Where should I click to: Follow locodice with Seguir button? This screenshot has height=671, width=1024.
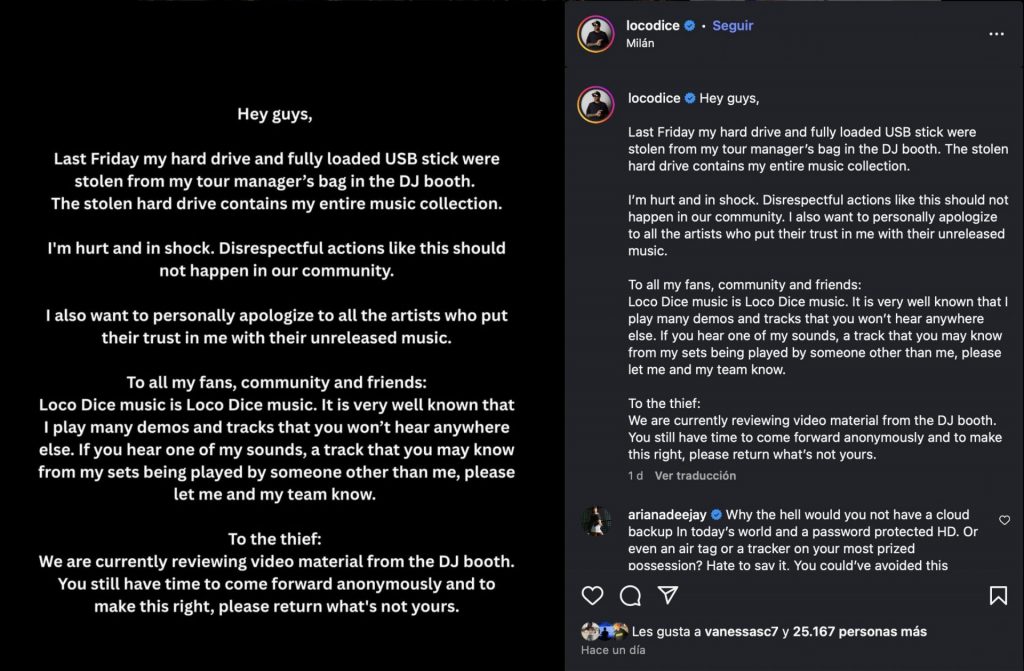tap(732, 26)
